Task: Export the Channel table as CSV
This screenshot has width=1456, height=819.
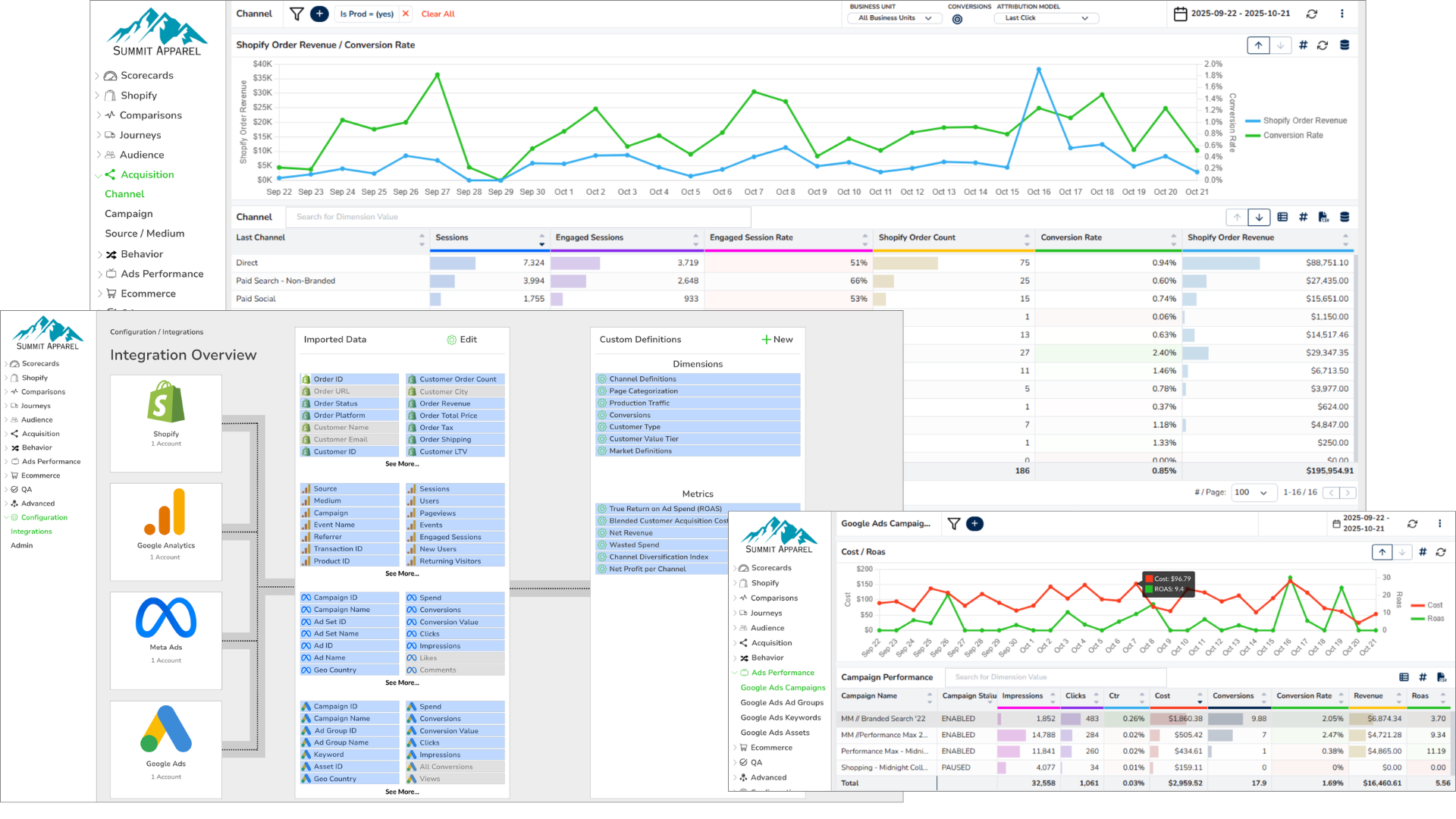Action: click(x=1325, y=217)
